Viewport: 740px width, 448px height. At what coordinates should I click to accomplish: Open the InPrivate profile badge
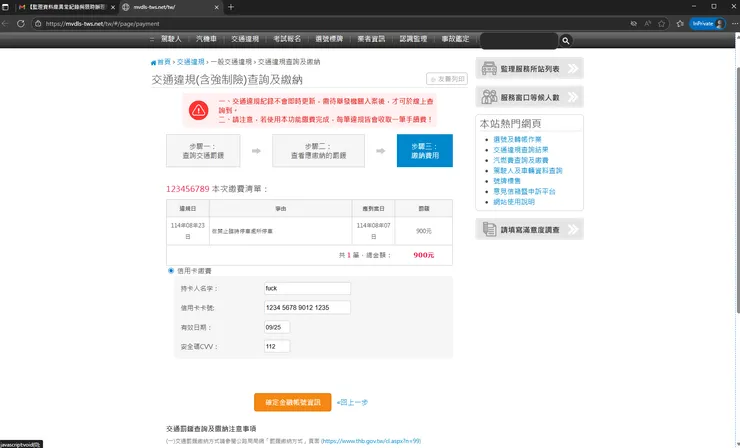[x=707, y=24]
